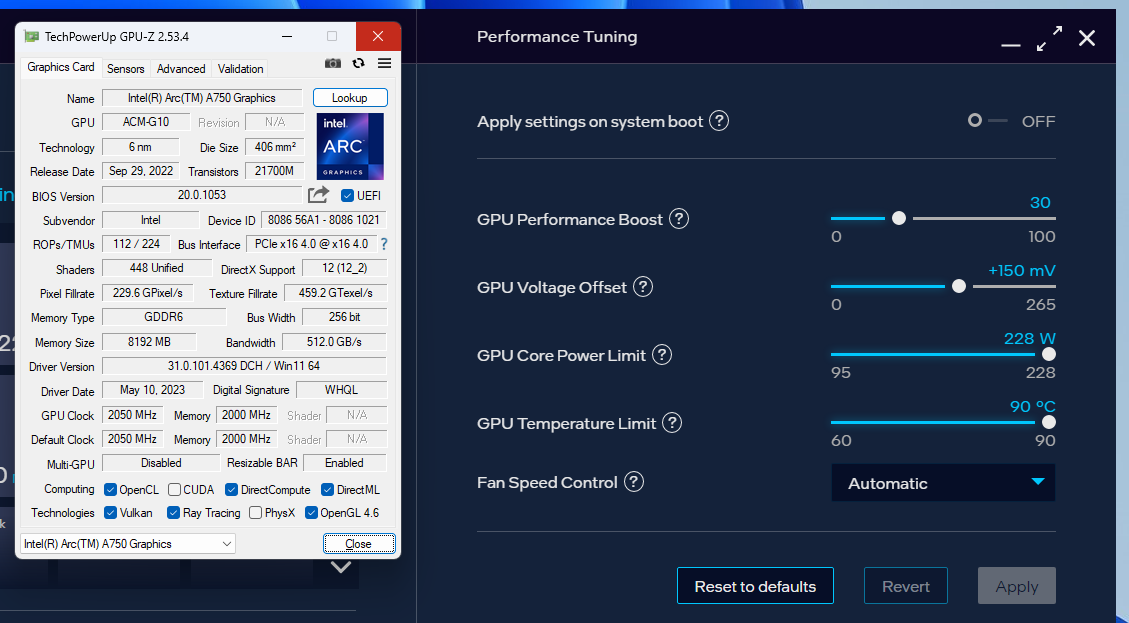This screenshot has height=623, width=1129.
Task: Click help icon beside GPU Core Power Limit
Action: 661,354
